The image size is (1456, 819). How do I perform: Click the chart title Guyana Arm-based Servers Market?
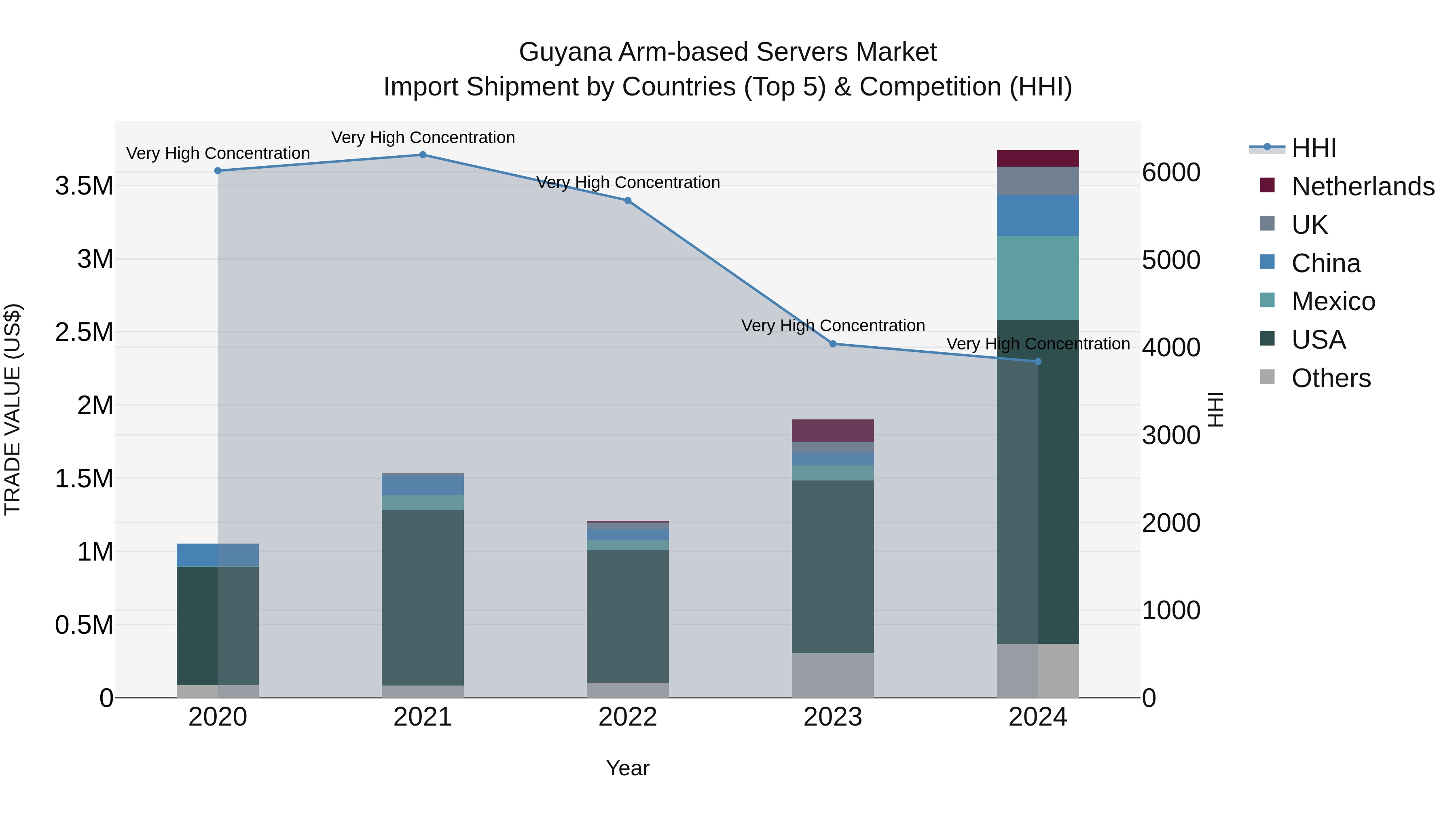[x=728, y=52]
